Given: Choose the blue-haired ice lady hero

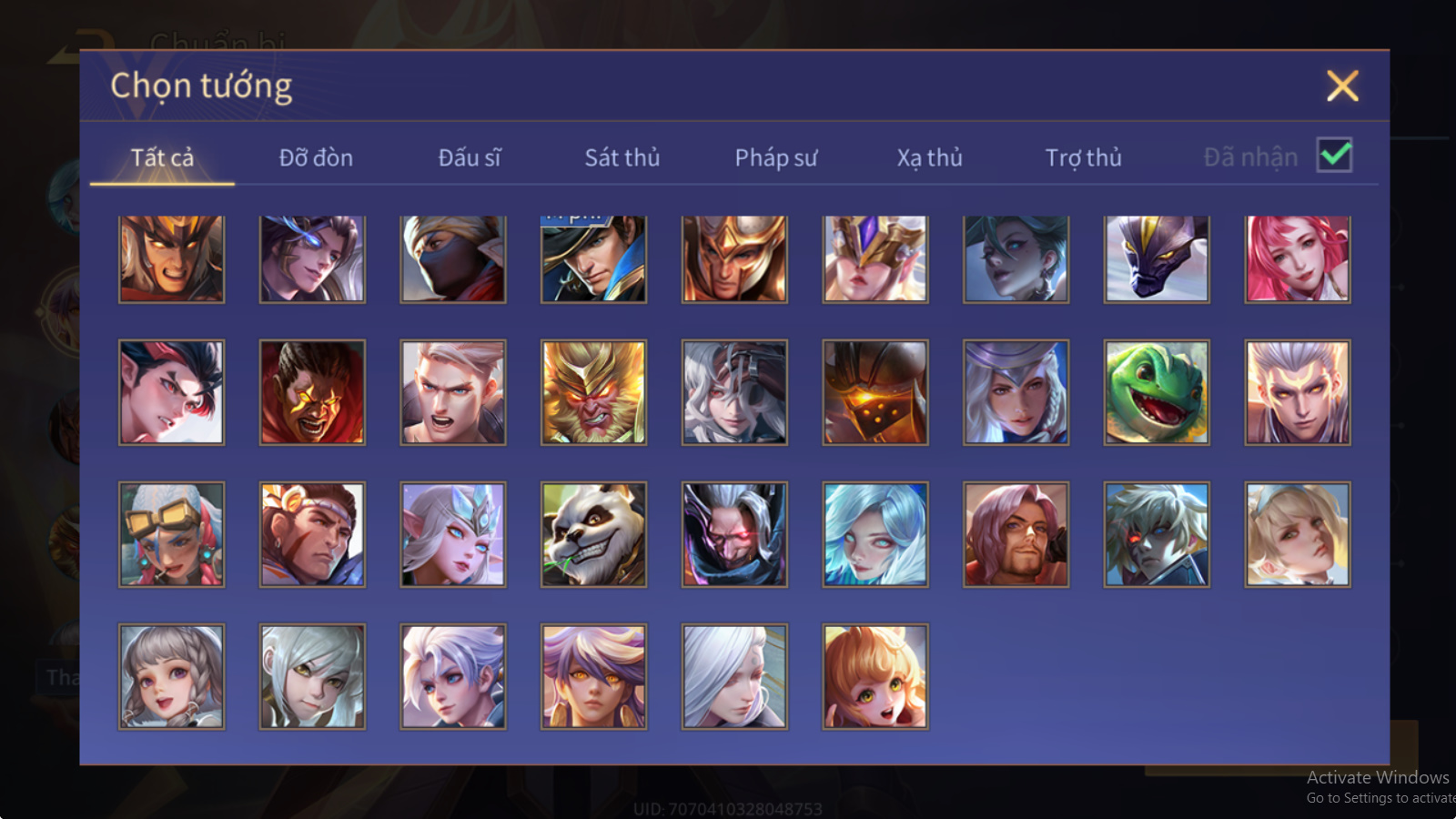Looking at the screenshot, I should [x=875, y=534].
